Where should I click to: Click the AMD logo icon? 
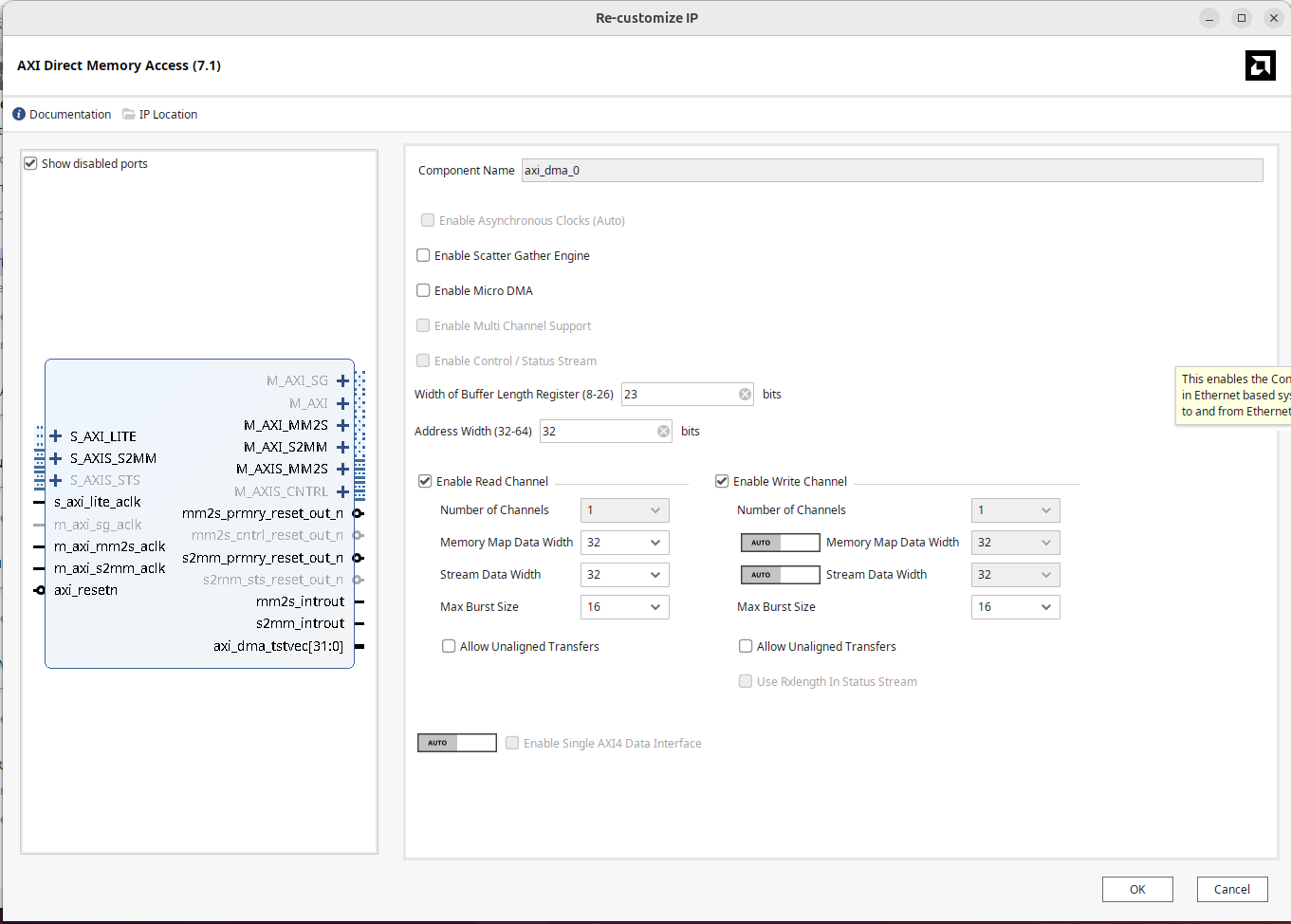pyautogui.click(x=1260, y=65)
